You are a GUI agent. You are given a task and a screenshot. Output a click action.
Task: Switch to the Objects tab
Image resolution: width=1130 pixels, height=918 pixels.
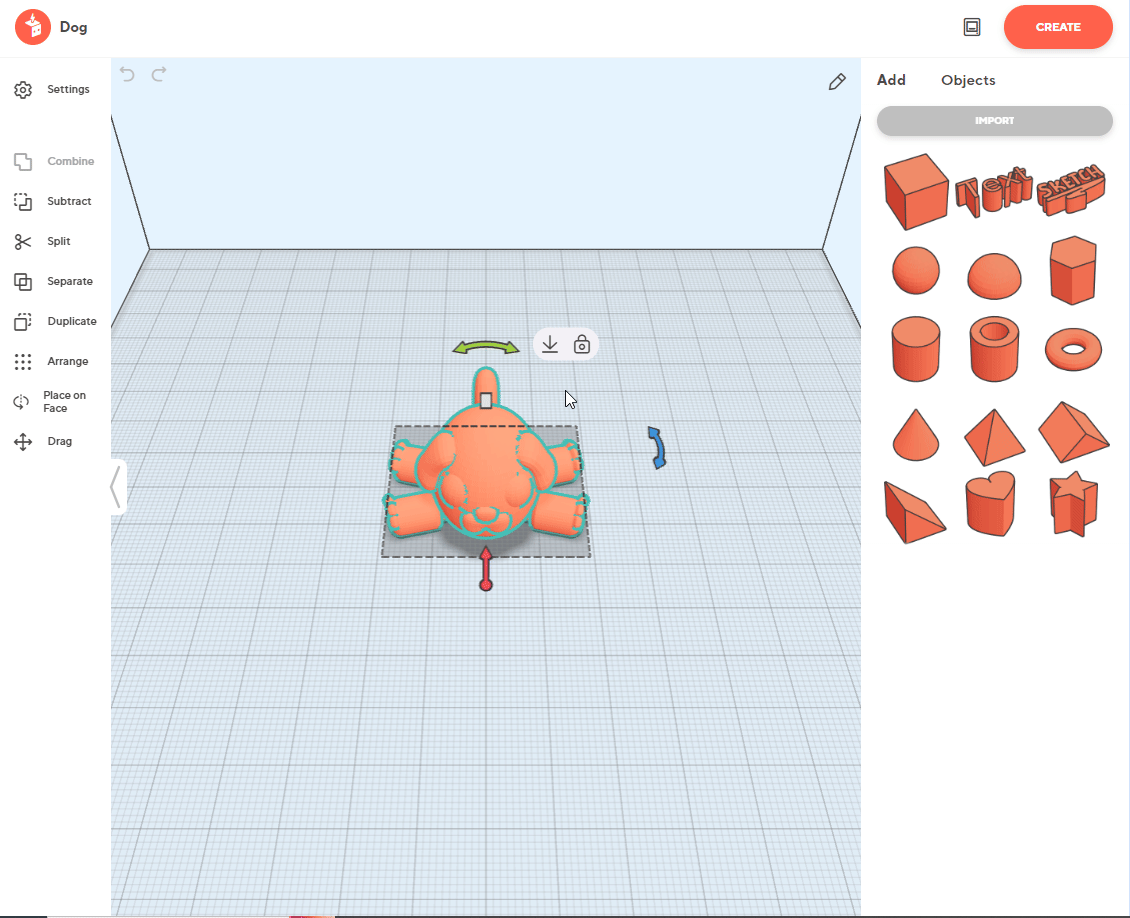[x=967, y=81]
